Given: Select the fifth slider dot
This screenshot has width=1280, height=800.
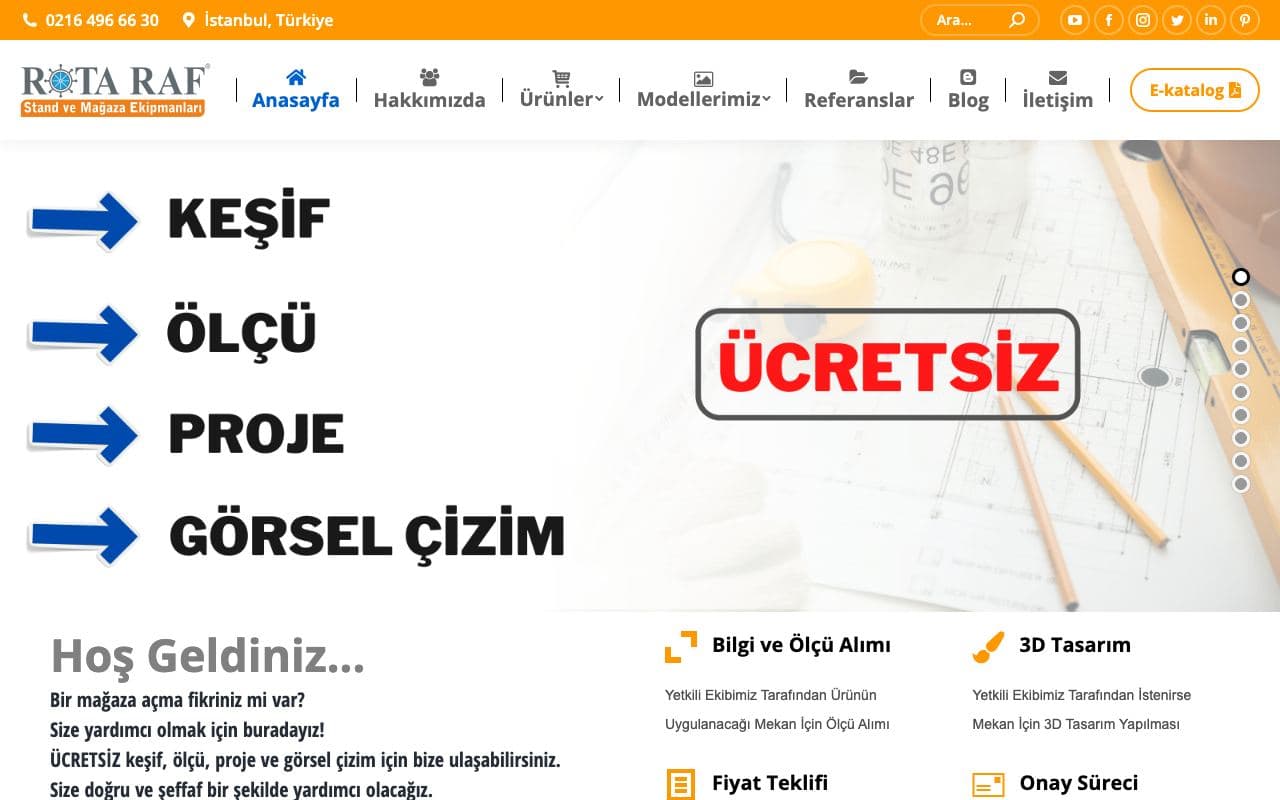Looking at the screenshot, I should [1241, 369].
